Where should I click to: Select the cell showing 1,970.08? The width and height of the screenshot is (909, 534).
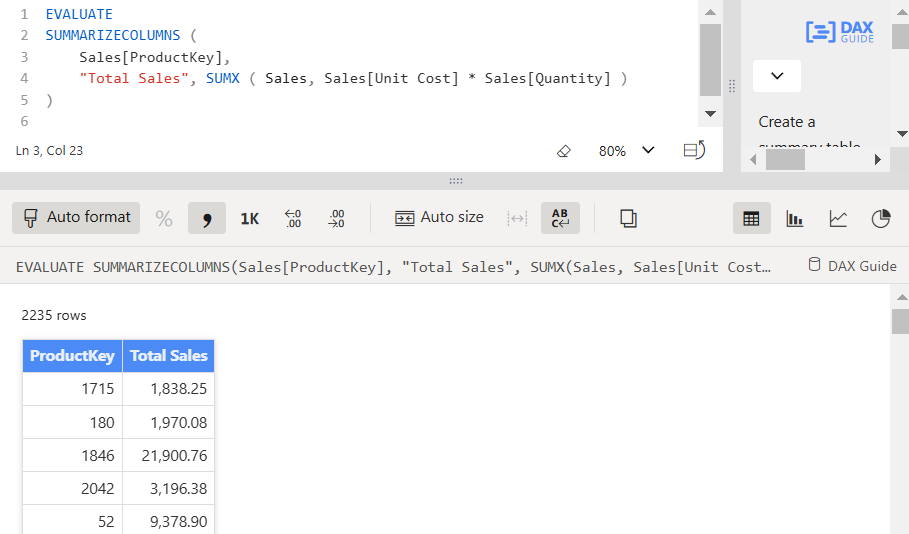pos(169,422)
